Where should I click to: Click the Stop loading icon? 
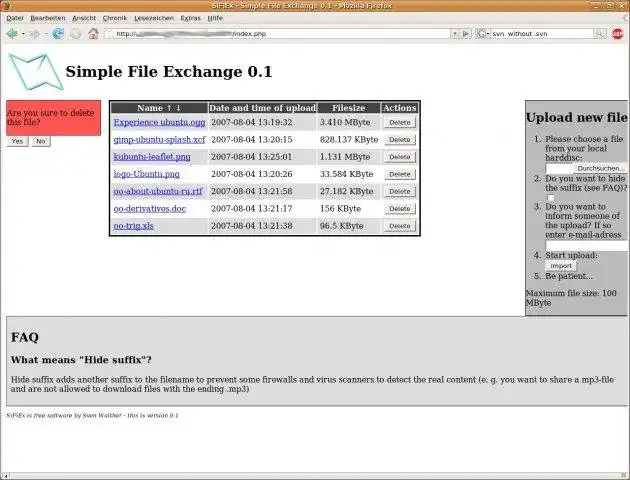tap(76, 34)
